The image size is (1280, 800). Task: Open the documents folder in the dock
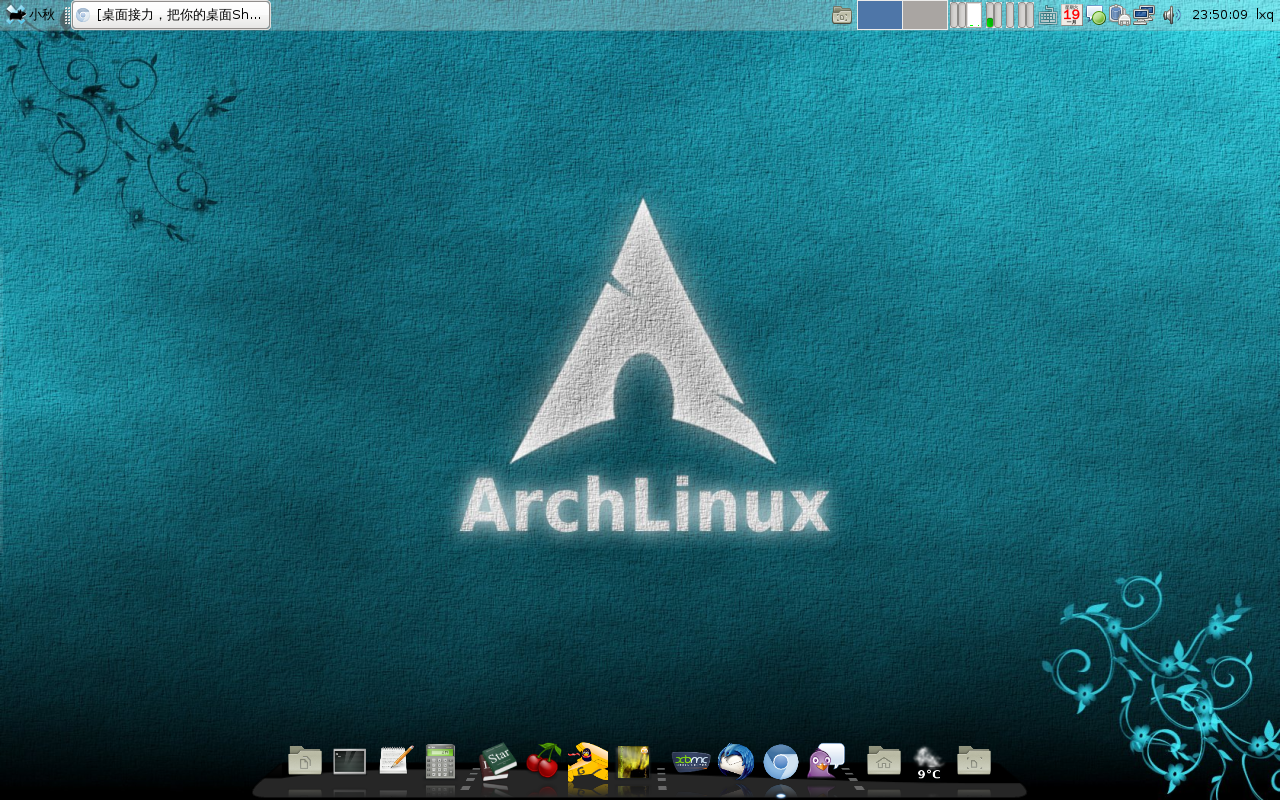305,761
